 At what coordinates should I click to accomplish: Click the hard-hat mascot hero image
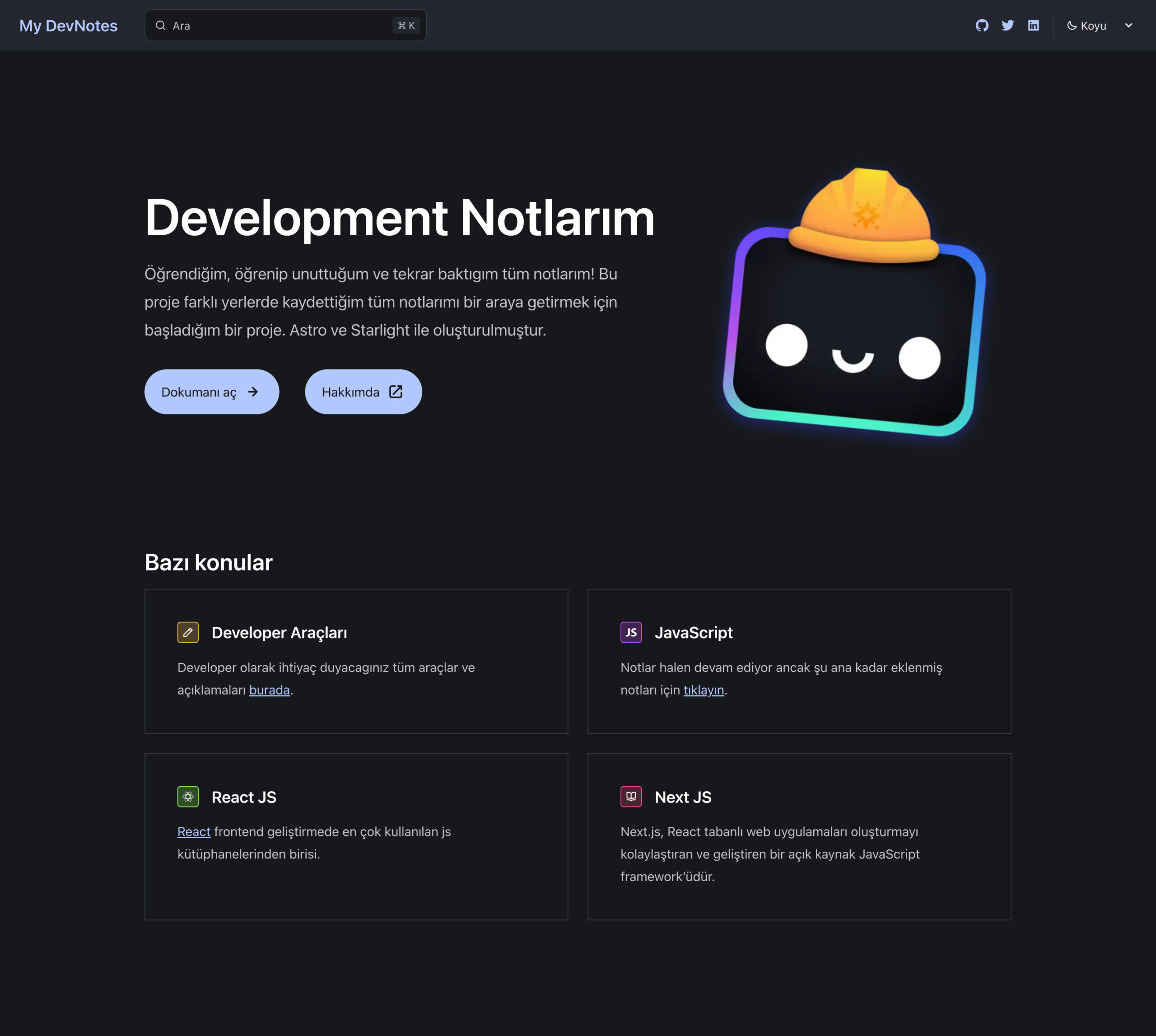click(x=854, y=302)
